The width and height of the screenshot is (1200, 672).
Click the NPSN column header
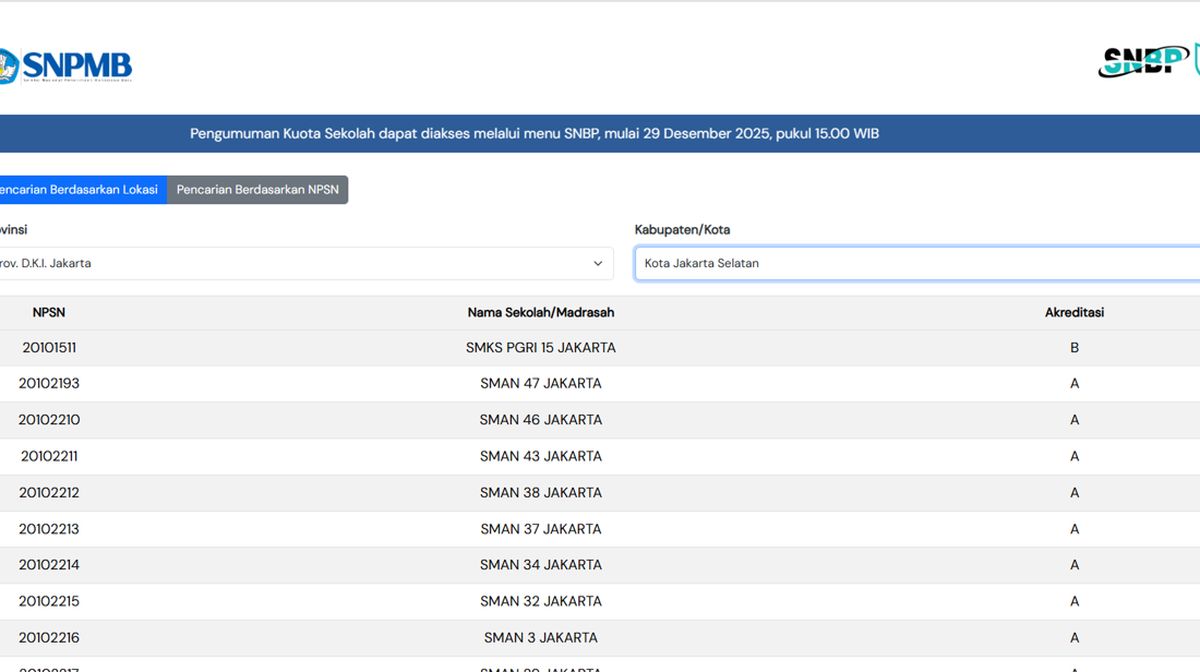49,313
